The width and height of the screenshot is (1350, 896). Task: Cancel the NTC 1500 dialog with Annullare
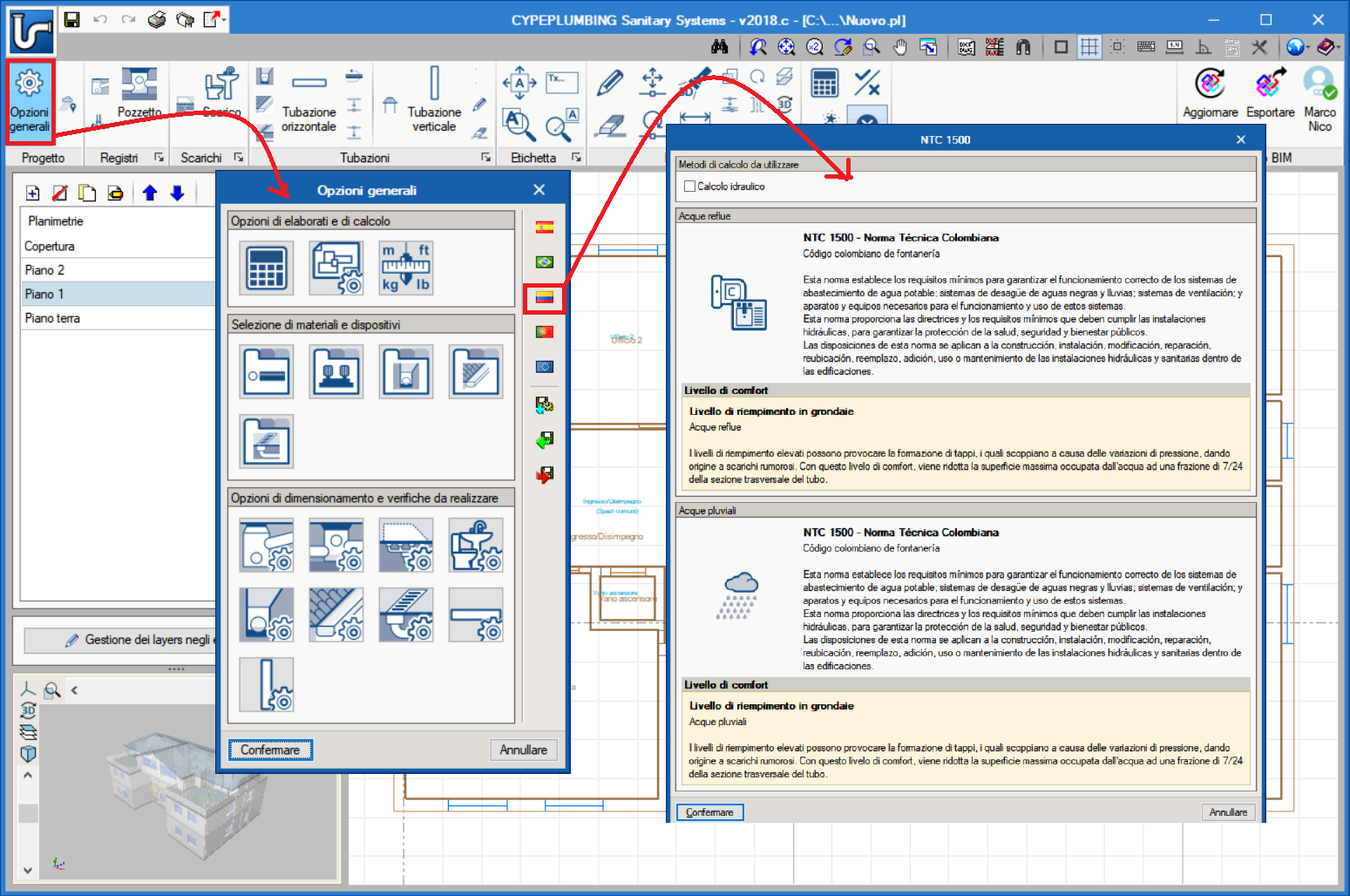(1228, 812)
